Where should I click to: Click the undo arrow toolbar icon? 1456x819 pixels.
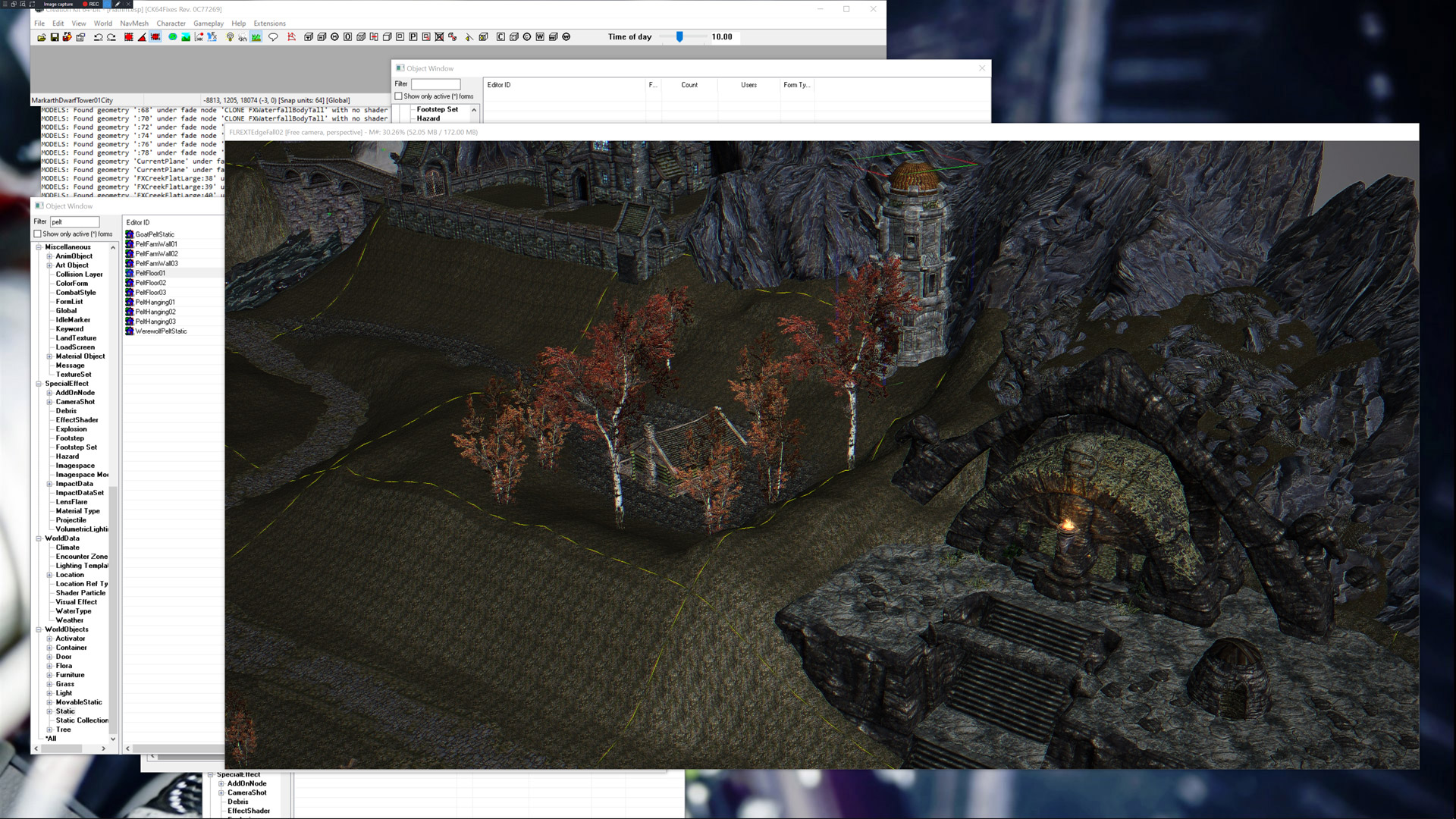[98, 37]
